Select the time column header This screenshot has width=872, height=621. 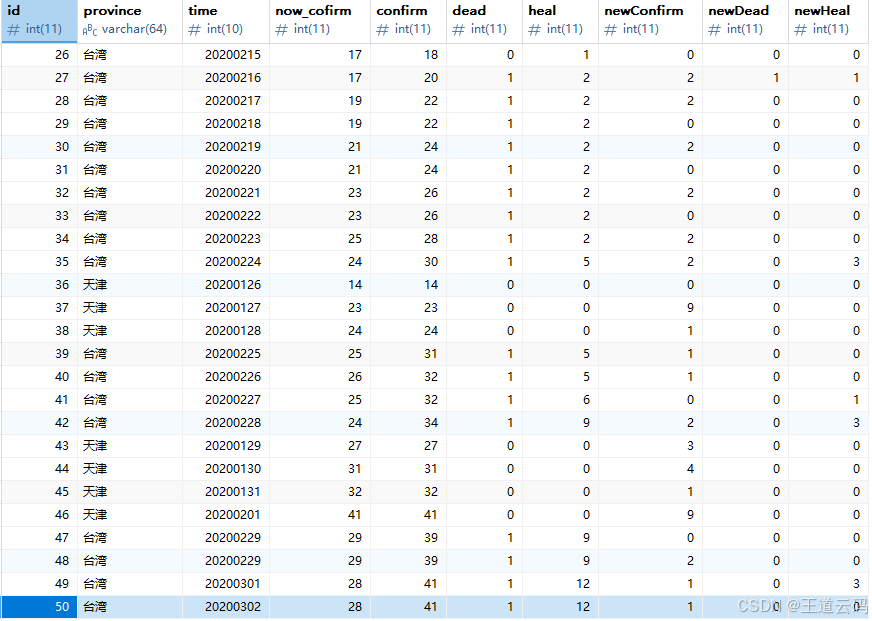click(226, 21)
